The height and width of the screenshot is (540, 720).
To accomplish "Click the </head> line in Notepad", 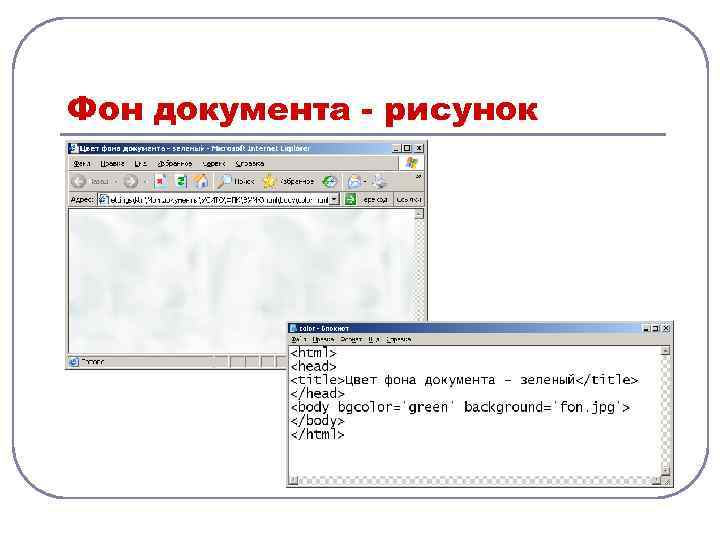I will point(317,394).
